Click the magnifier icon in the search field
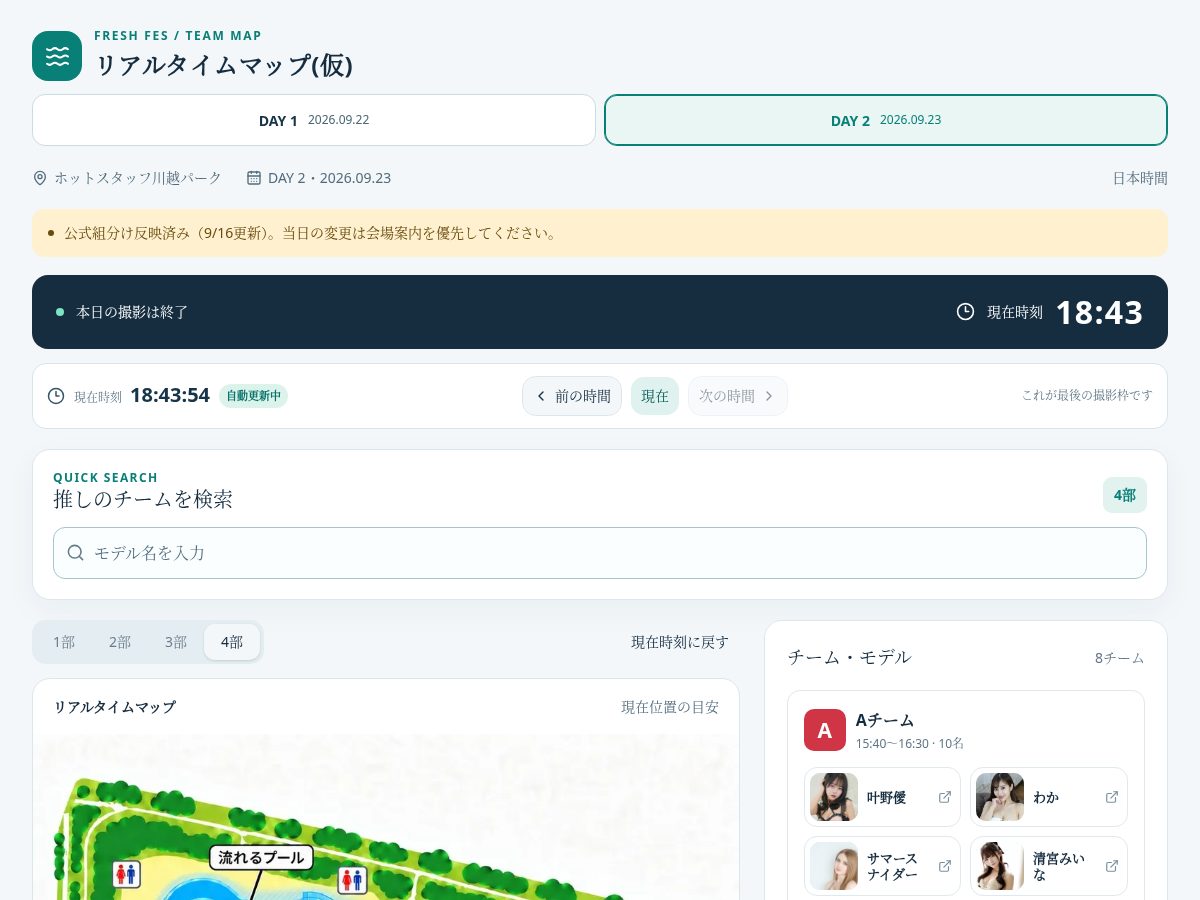The width and height of the screenshot is (1200, 900). 76,553
